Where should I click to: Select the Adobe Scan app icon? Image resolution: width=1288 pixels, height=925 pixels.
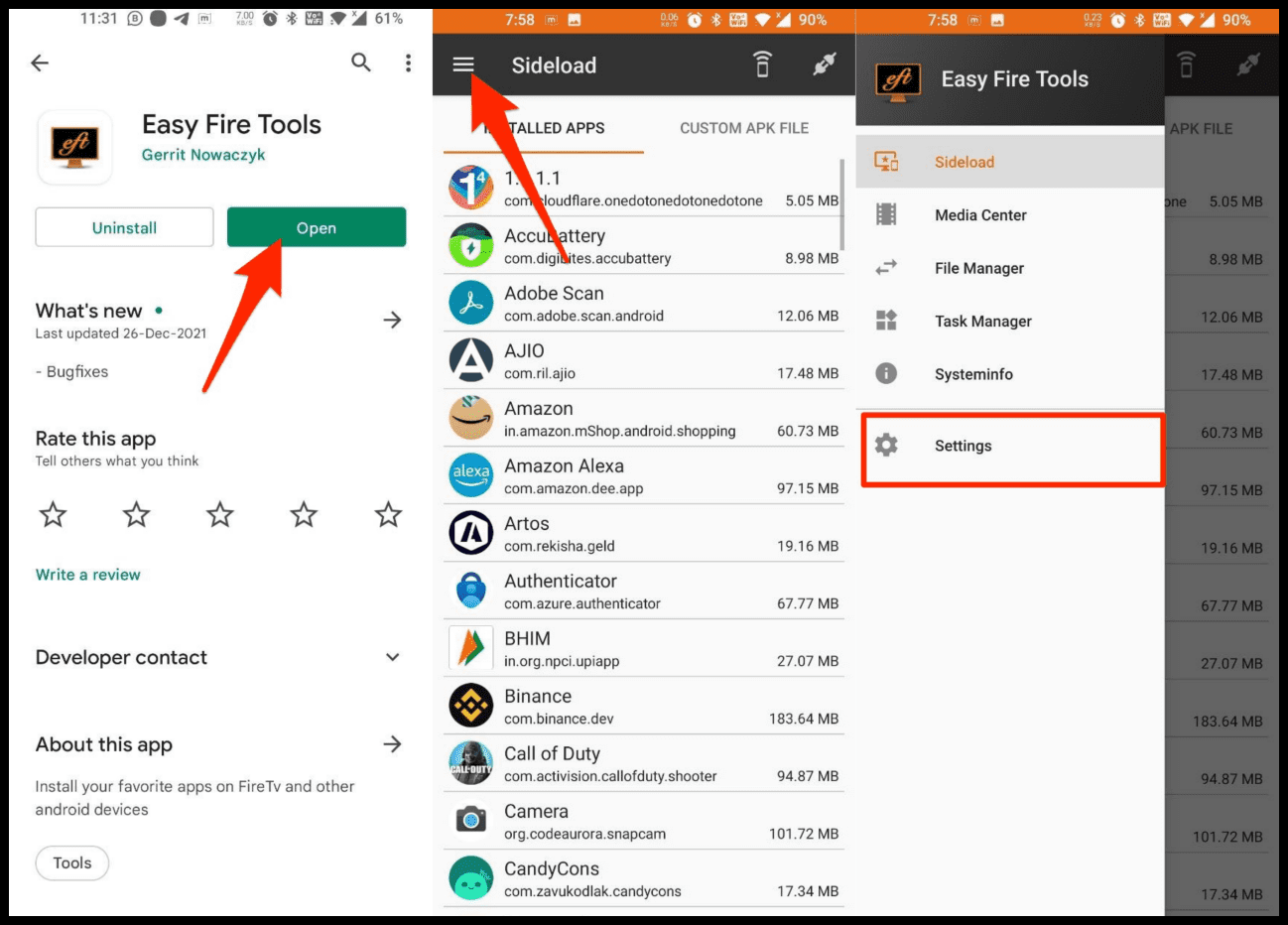pyautogui.click(x=471, y=304)
